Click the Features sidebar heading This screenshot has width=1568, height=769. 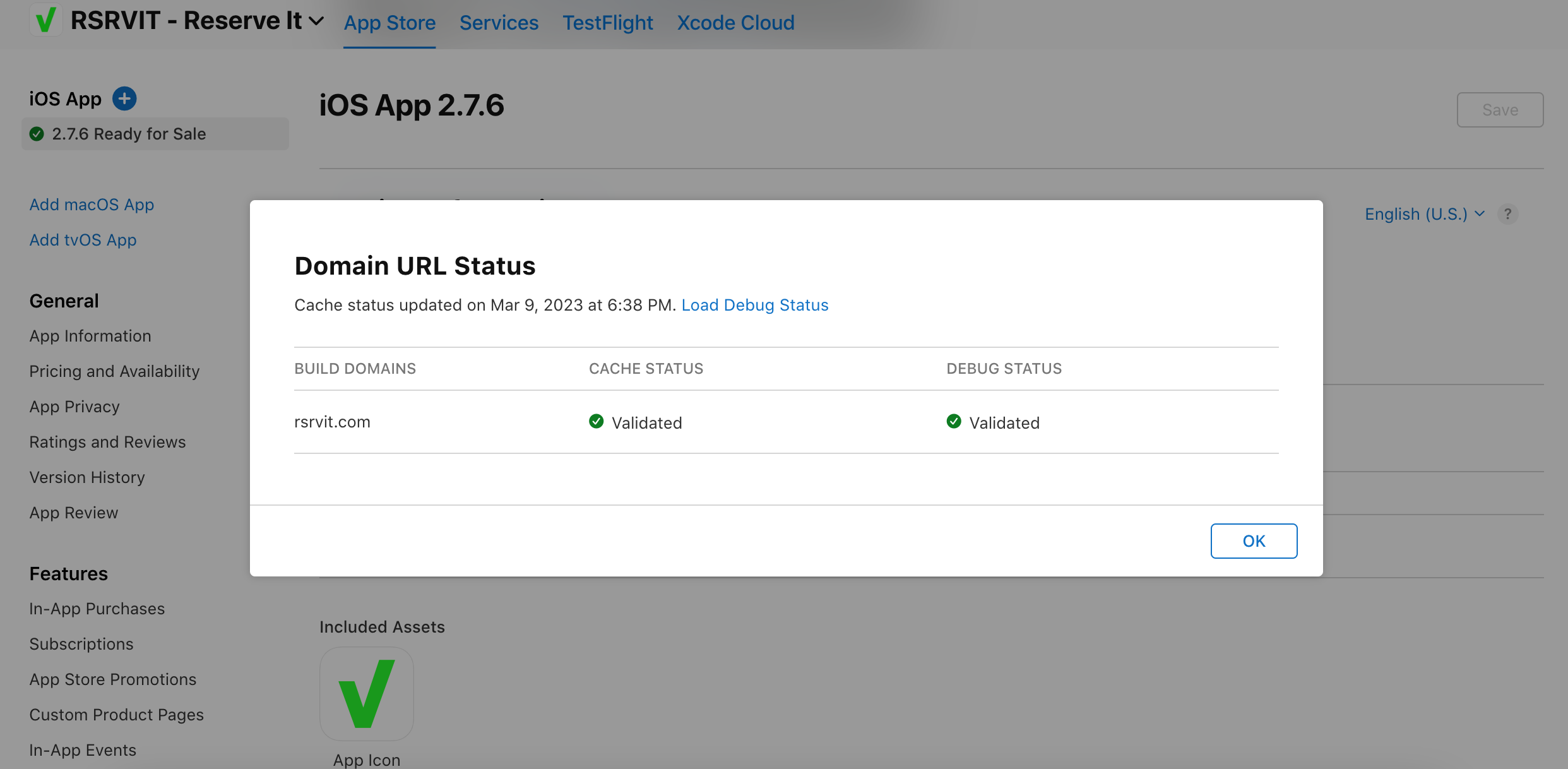point(69,574)
